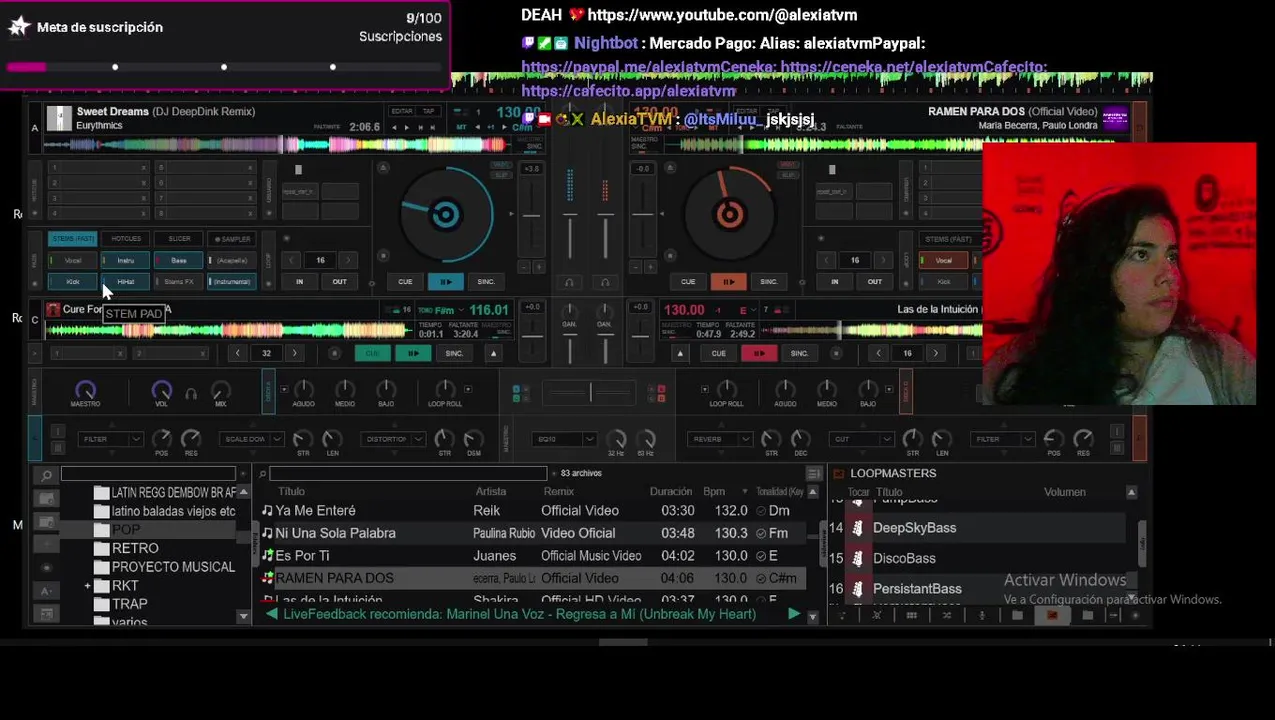
Task: Set loop OUT on deck A
Action: pos(339,282)
